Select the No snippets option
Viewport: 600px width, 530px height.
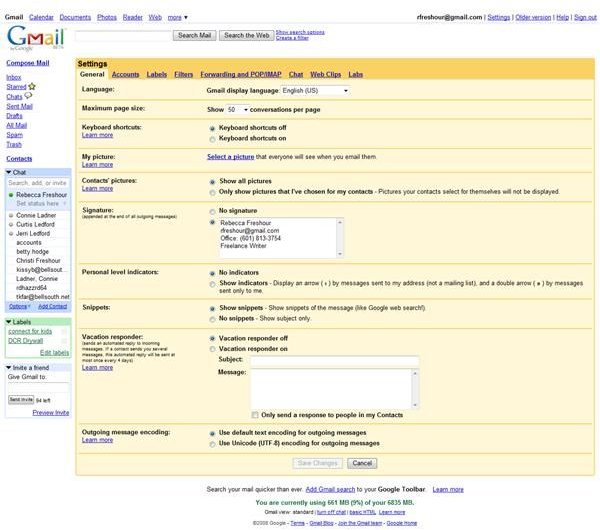(212, 319)
